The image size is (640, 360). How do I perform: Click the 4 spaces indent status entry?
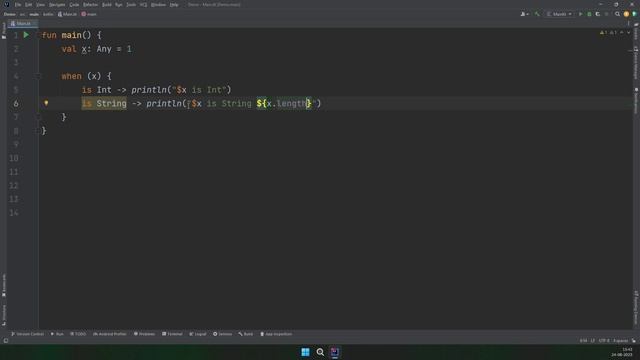tap(621, 341)
